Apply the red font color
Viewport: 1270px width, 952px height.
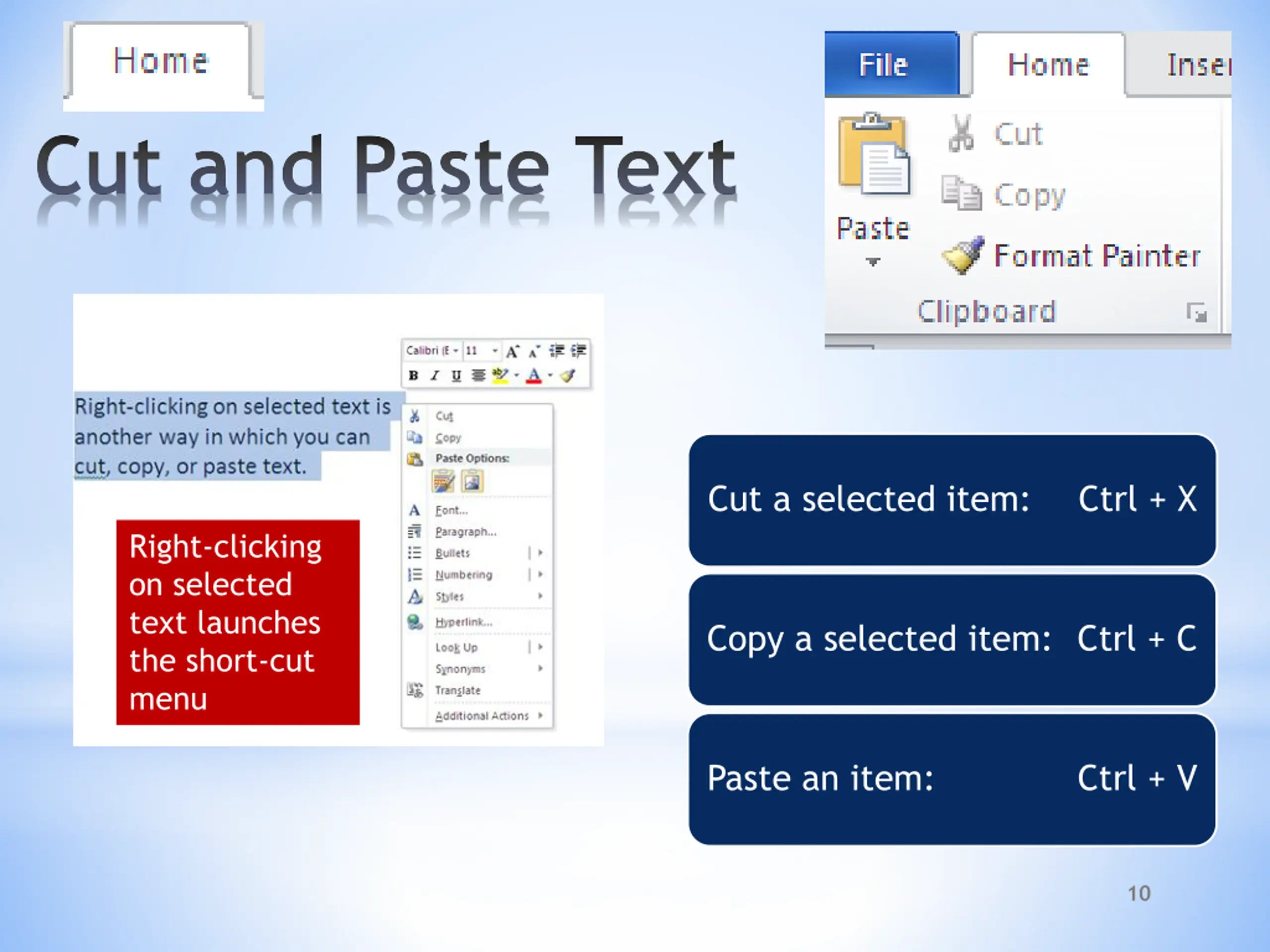pos(534,376)
